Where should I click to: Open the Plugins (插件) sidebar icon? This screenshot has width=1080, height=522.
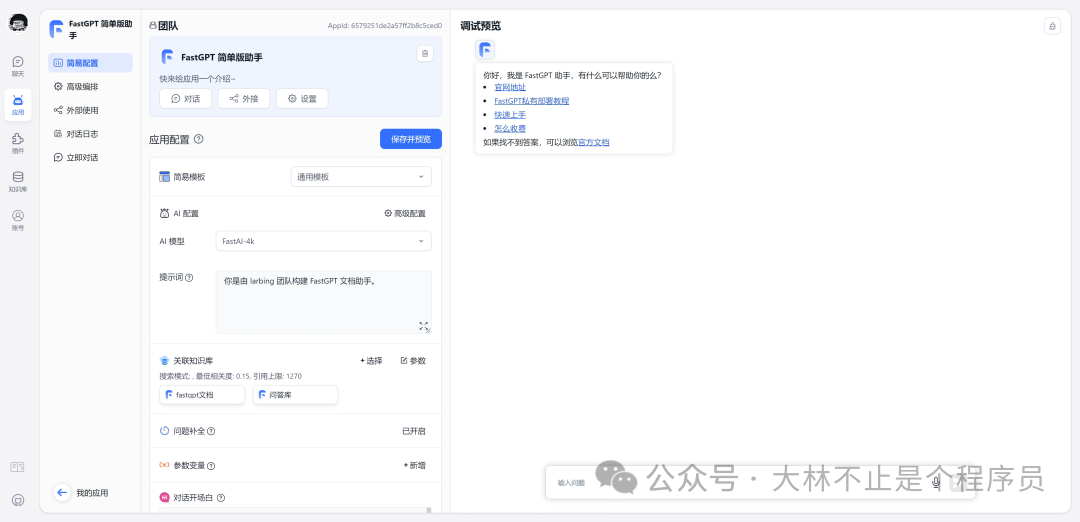pos(18,143)
